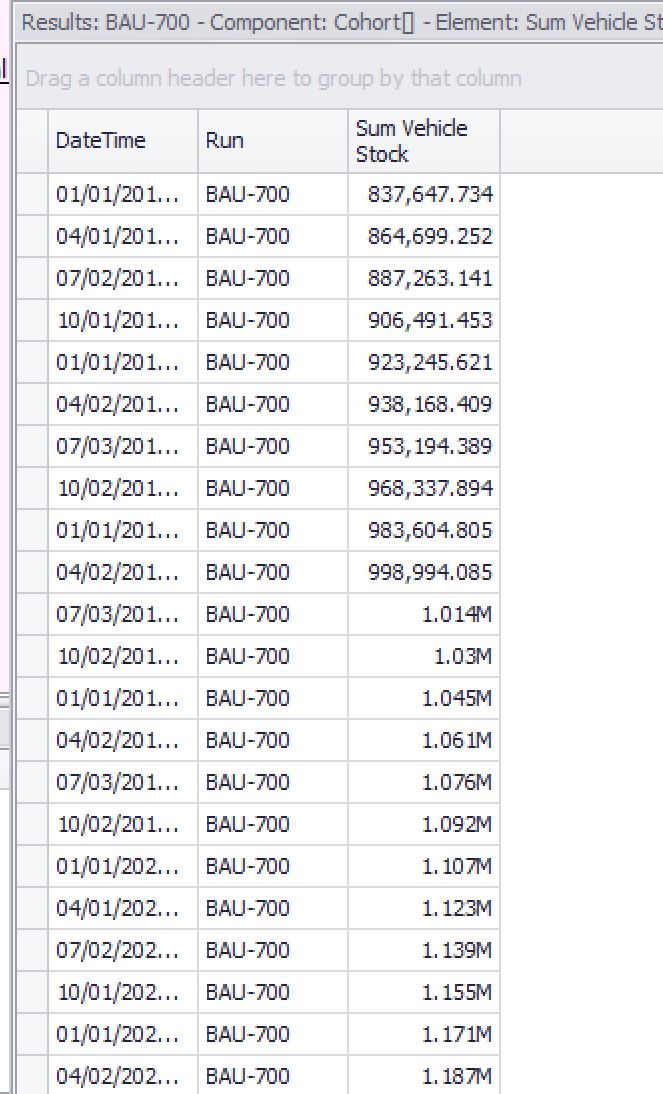Select row indicator for the 837,647.734 row

(32, 194)
